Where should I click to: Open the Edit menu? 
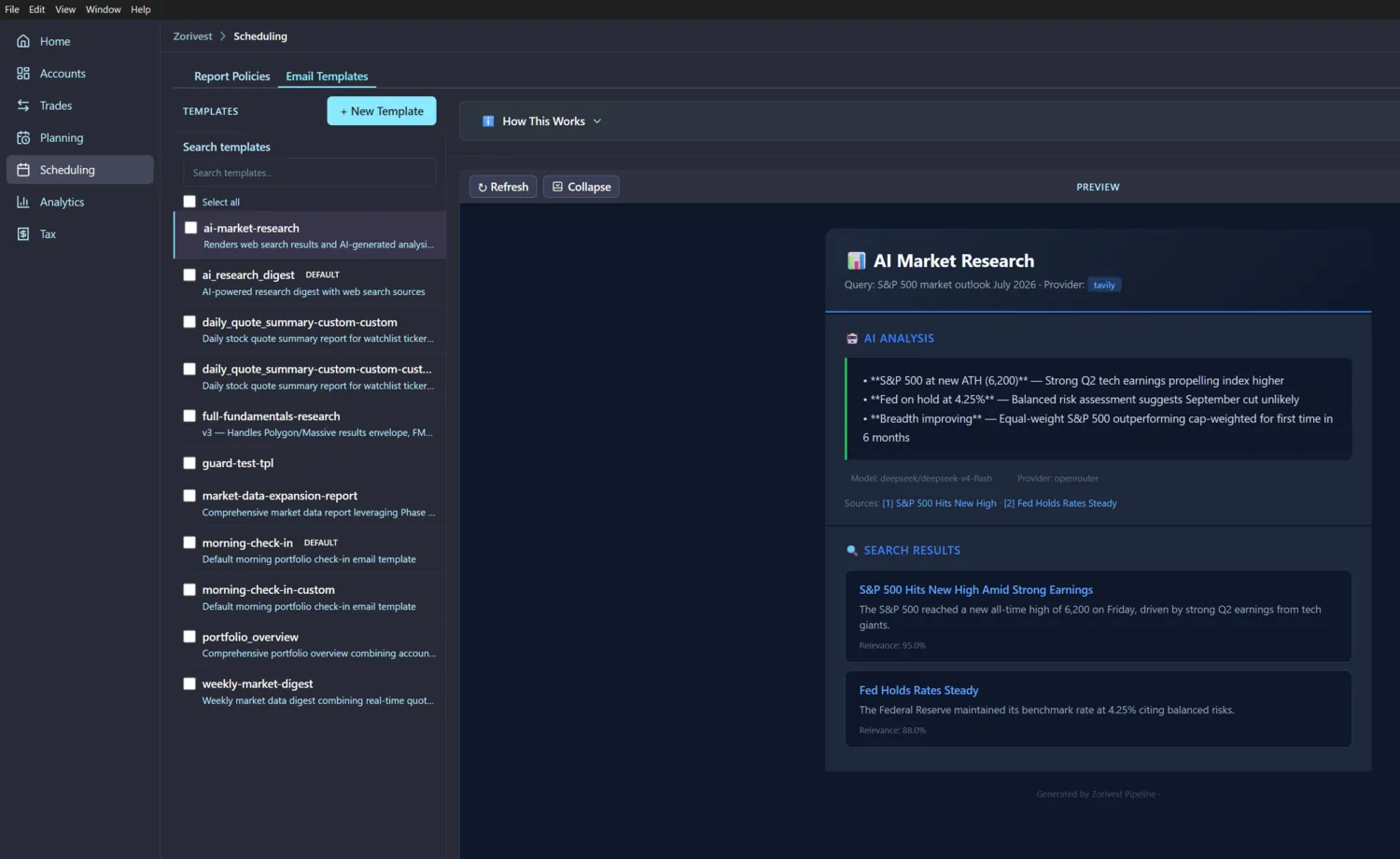pos(36,9)
